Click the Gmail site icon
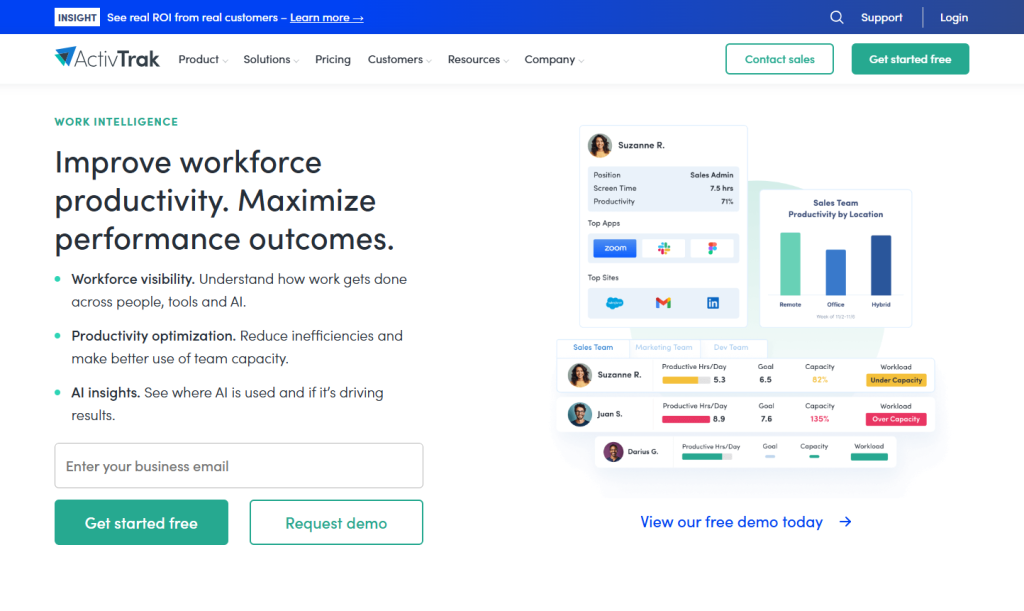1024x611 pixels. (664, 303)
